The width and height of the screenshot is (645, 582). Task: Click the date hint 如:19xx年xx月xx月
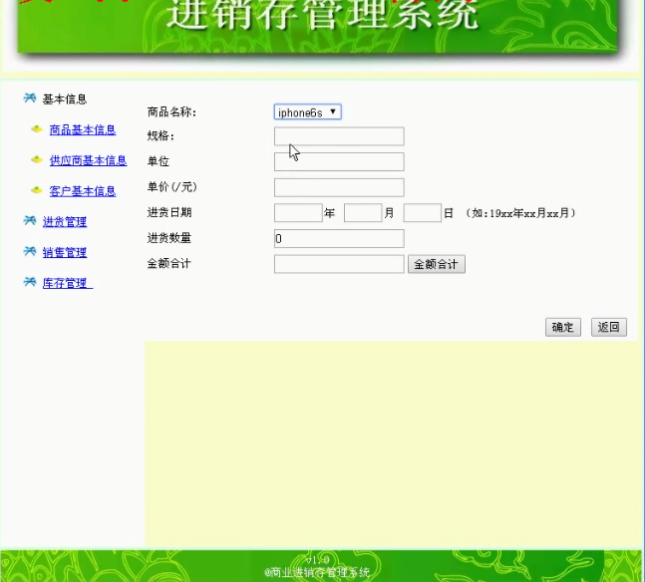click(x=521, y=213)
